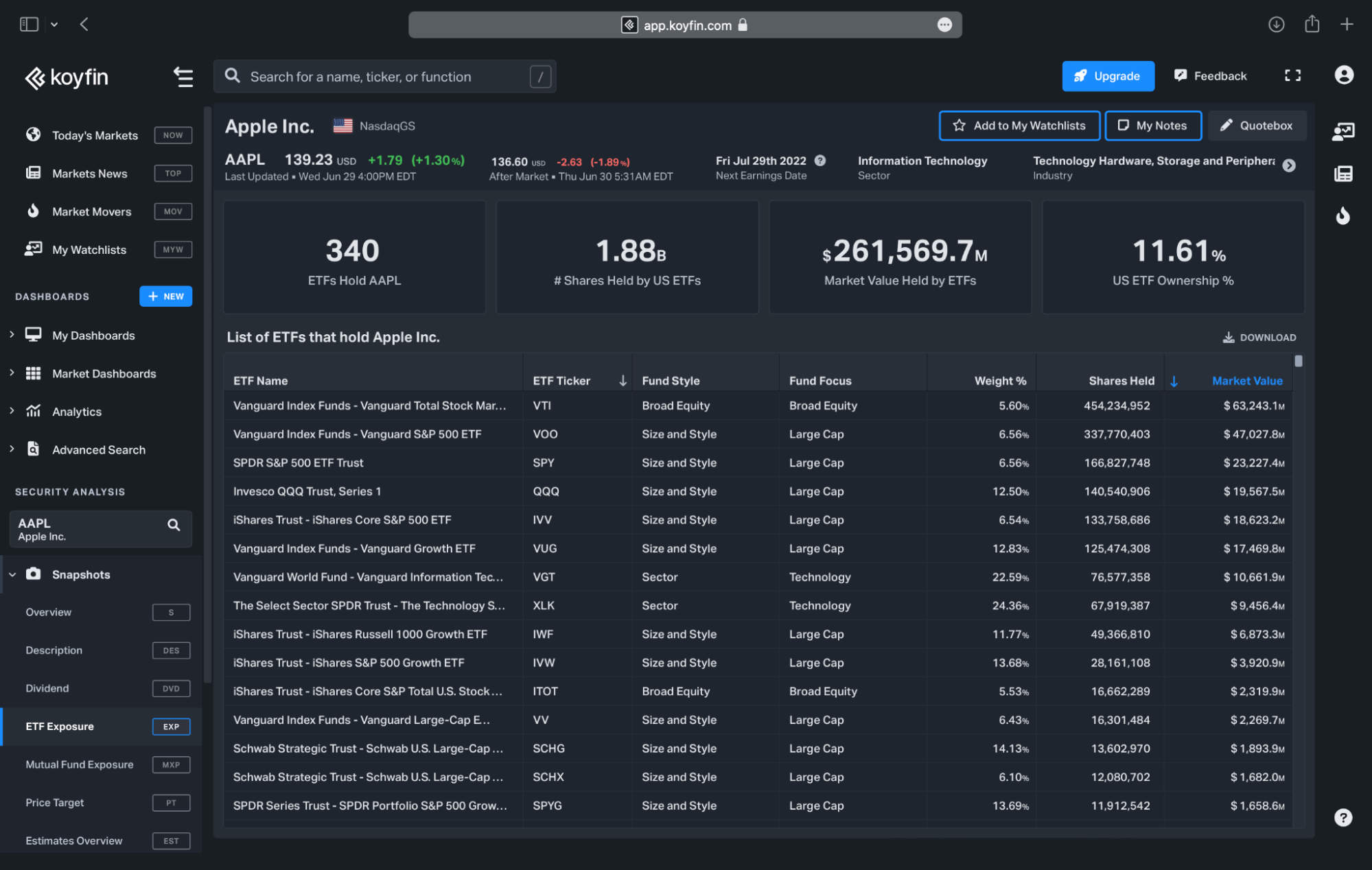Collapse the Snapshots section

point(12,574)
